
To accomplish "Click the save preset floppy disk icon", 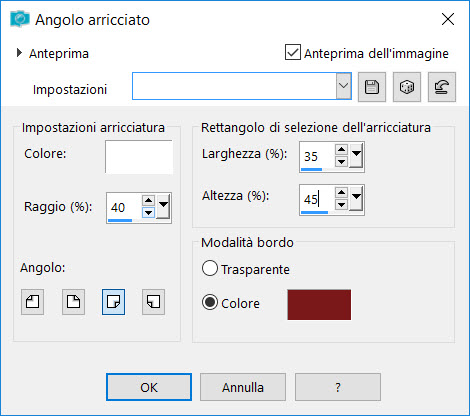I will (372, 87).
